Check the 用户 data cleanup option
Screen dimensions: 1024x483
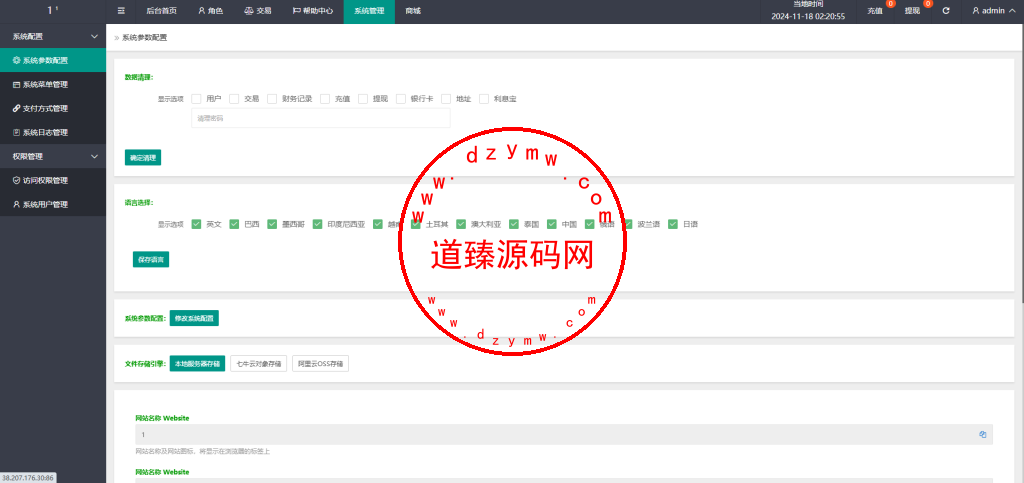pos(196,99)
